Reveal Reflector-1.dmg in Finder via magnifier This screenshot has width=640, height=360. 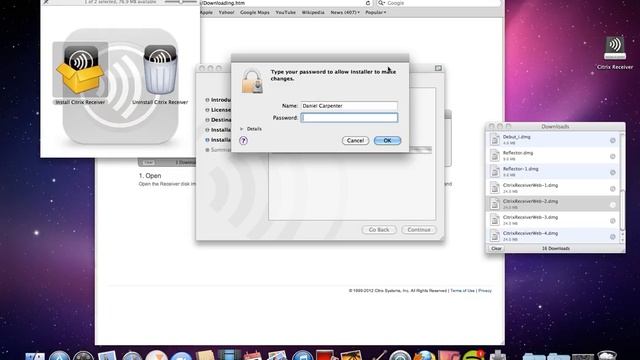(x=612, y=172)
